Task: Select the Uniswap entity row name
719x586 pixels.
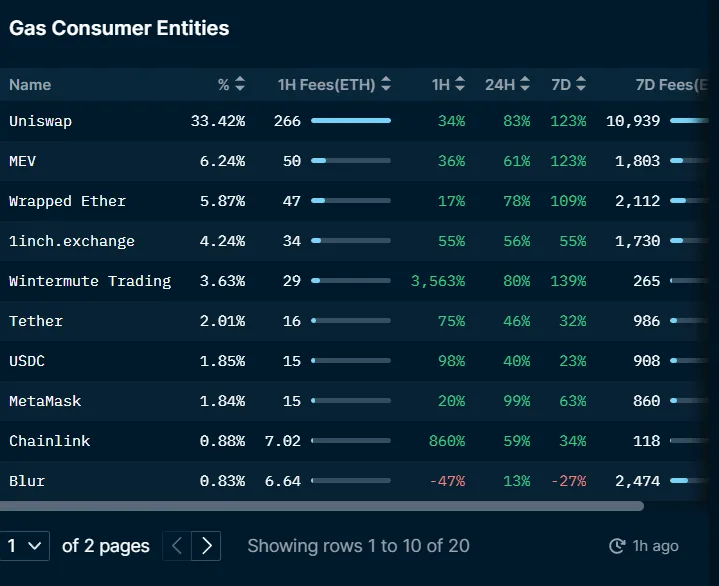Action: coord(40,121)
